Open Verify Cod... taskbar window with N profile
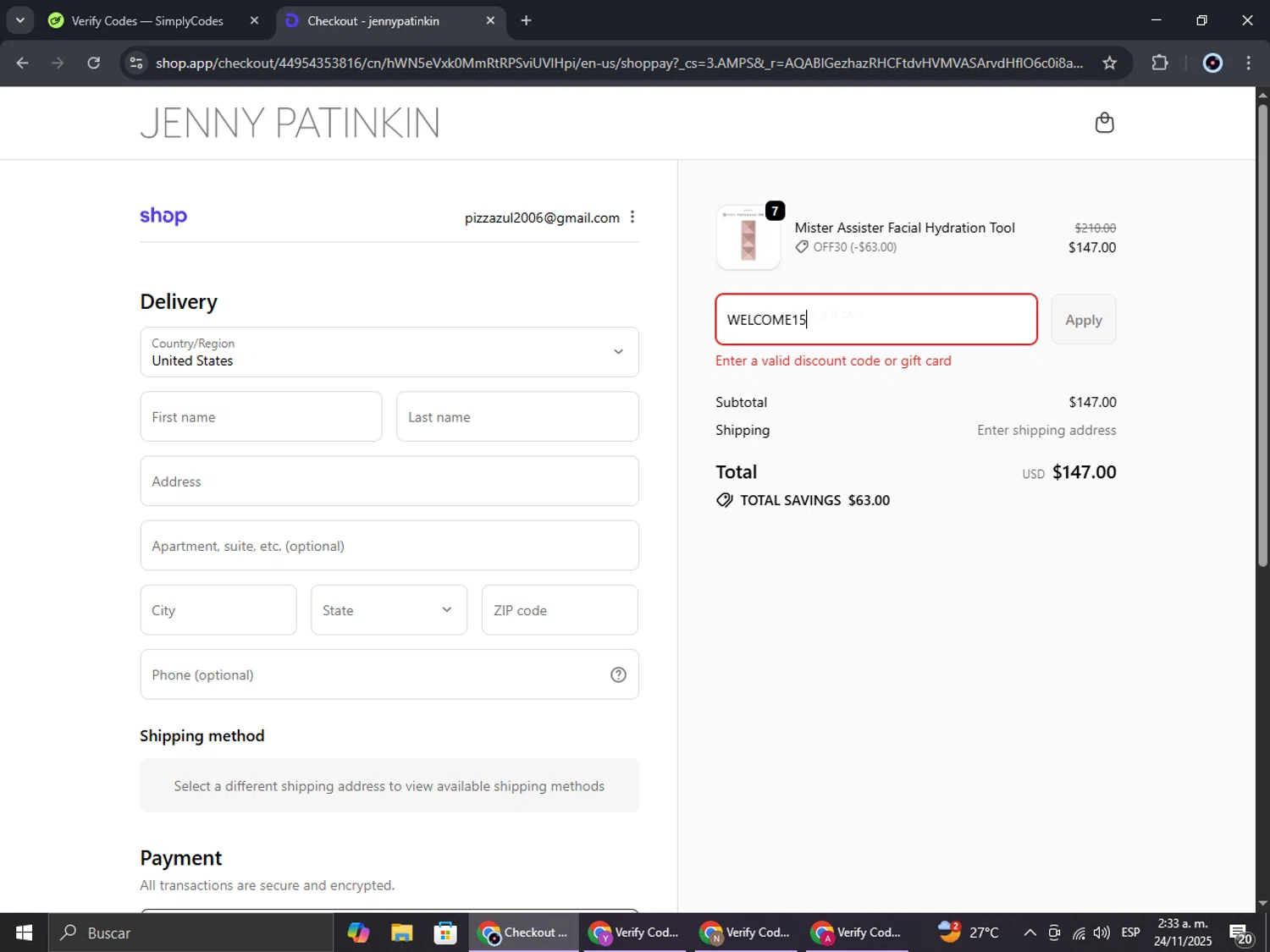The image size is (1270, 952). (746, 933)
